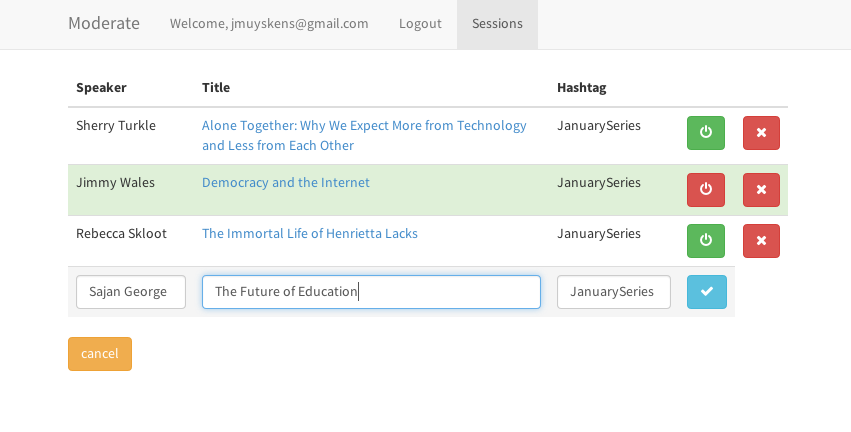The height and width of the screenshot is (432, 851).
Task: Open The Immortal Life of Henrietta Lacks link
Action: [x=310, y=234]
